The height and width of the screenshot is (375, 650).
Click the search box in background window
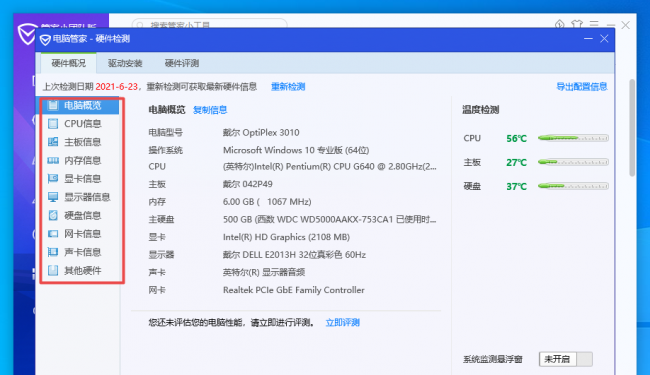coord(209,24)
